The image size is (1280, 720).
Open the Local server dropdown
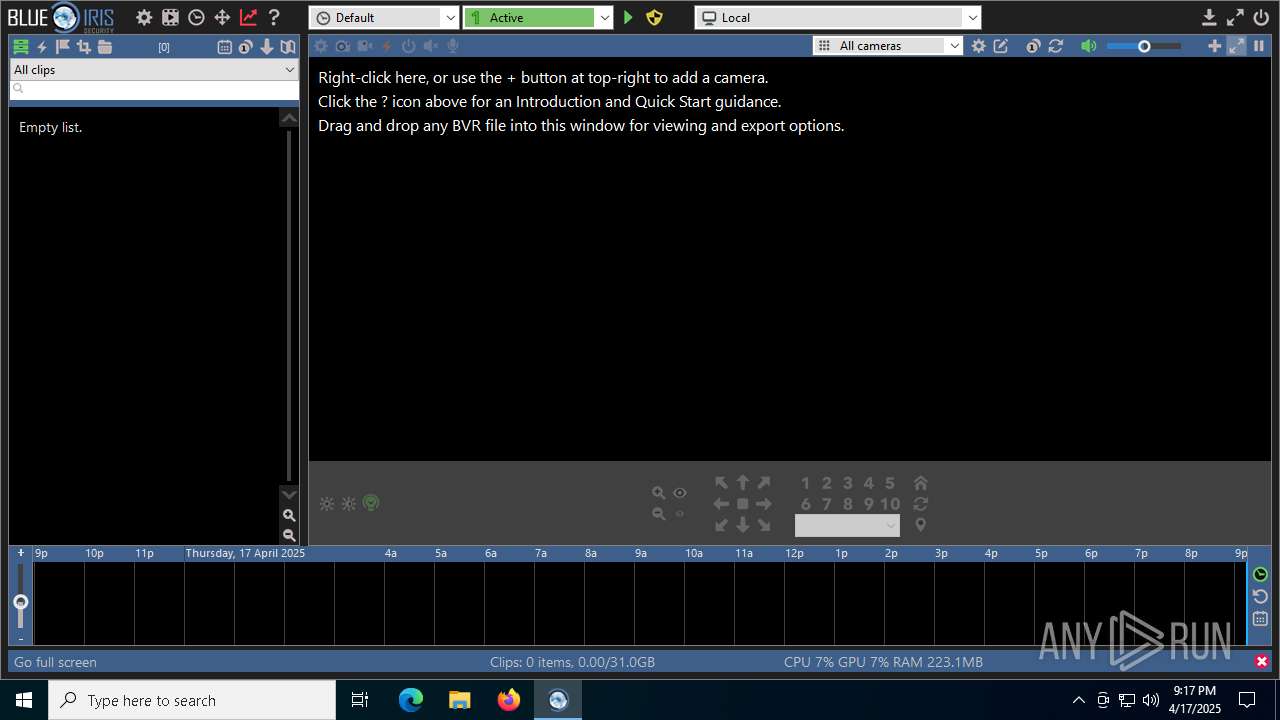[x=838, y=17]
